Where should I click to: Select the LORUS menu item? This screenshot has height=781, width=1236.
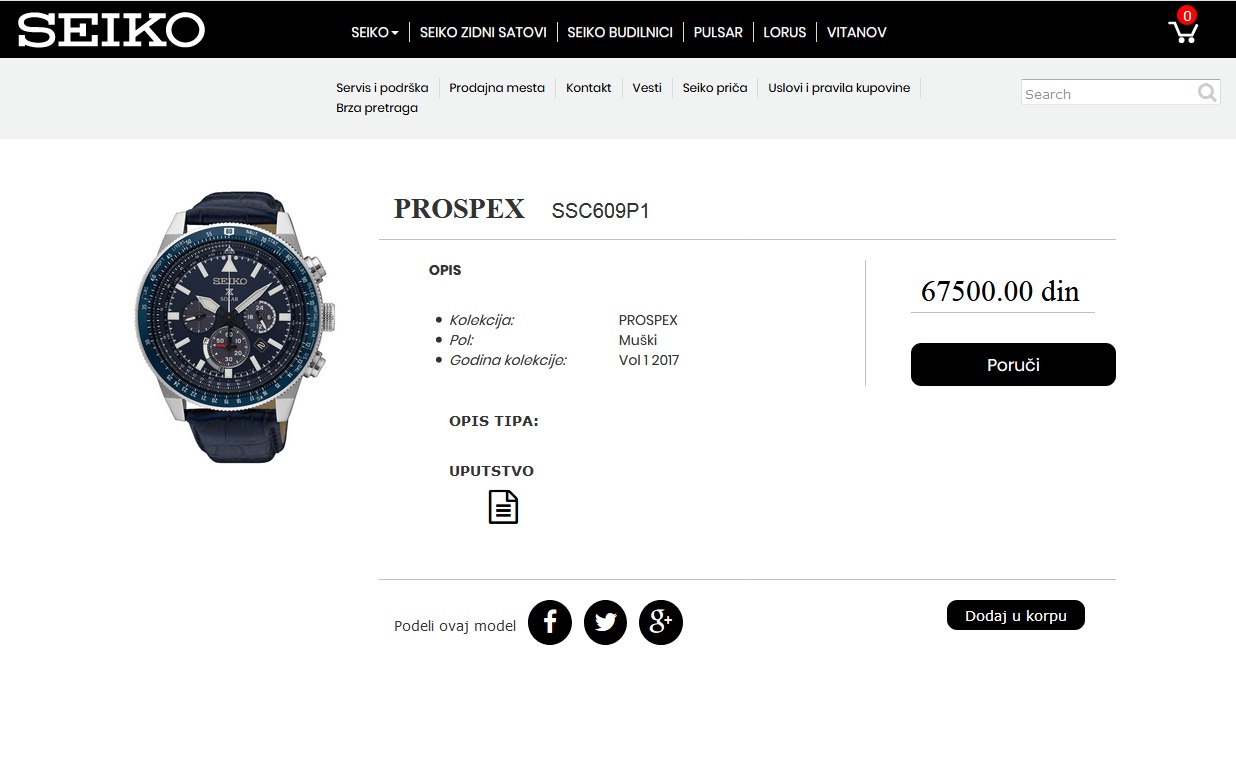pyautogui.click(x=784, y=32)
